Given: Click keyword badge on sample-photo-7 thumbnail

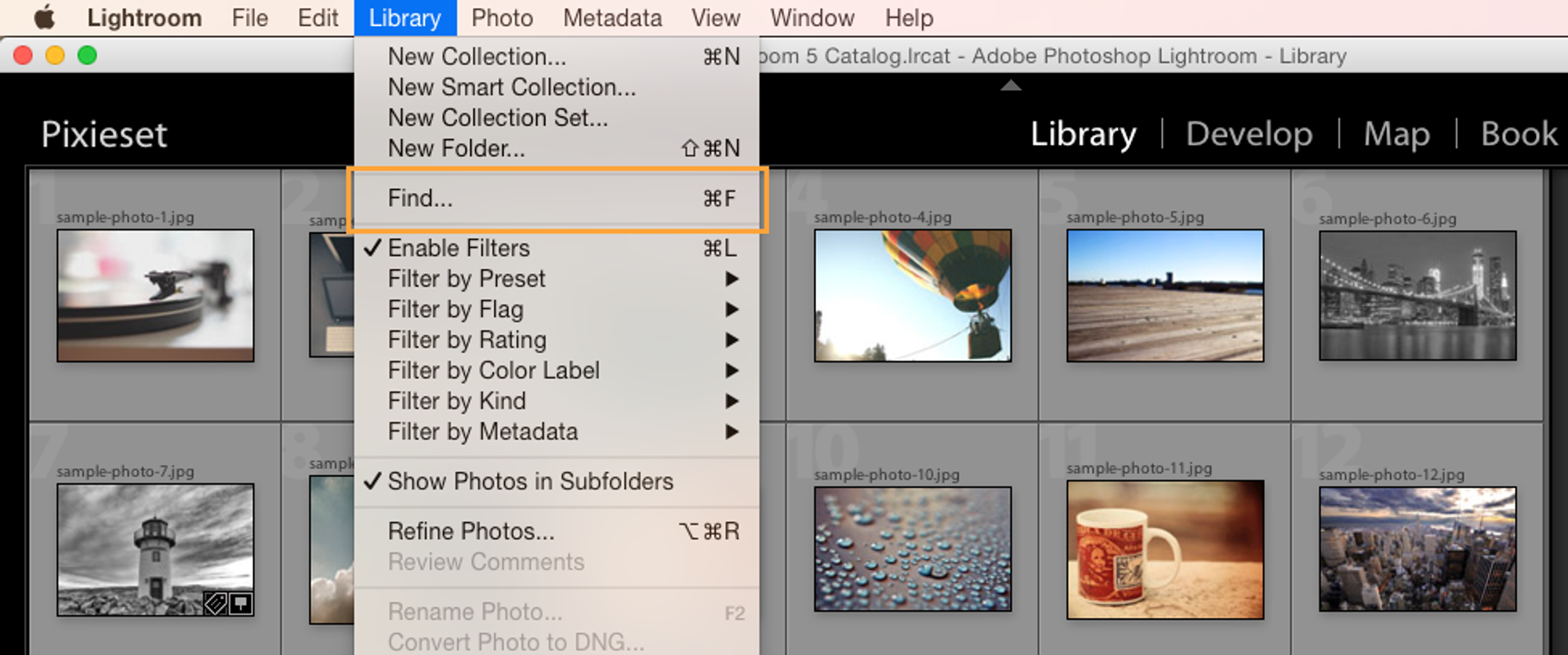Looking at the screenshot, I should pos(216,603).
